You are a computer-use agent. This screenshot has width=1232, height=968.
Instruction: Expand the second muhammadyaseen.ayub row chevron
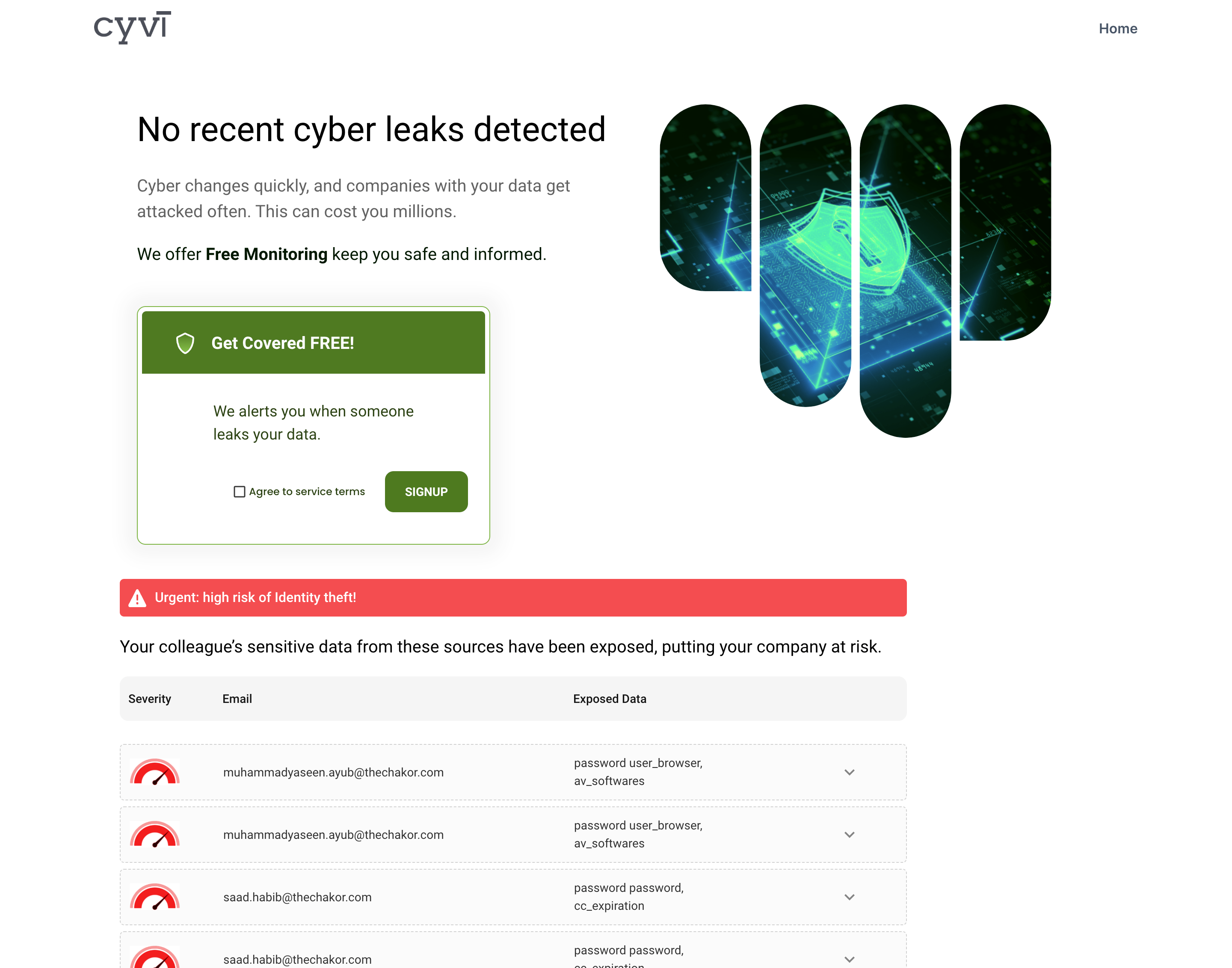click(x=849, y=834)
